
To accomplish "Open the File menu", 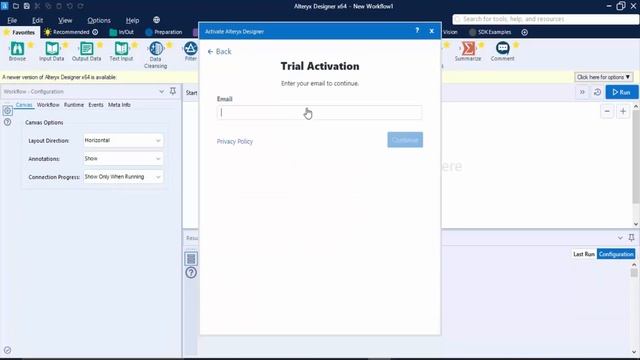I will [12, 20].
